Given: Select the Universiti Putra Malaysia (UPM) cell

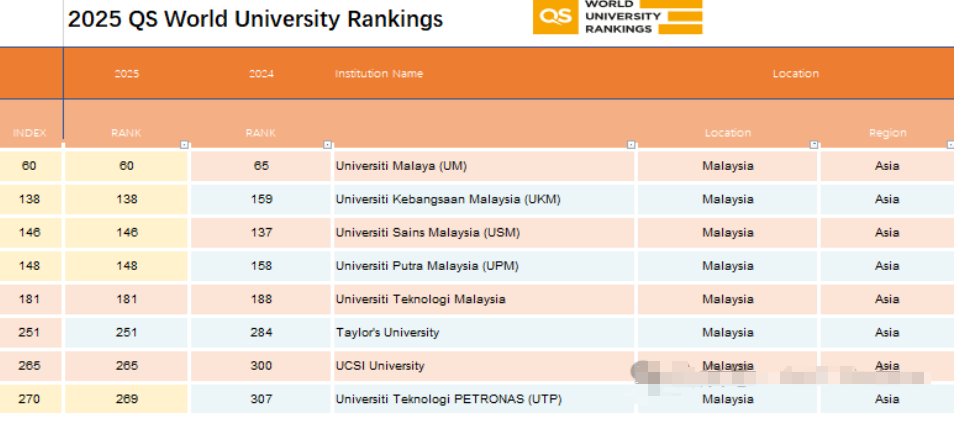Looking at the screenshot, I should click(x=427, y=266).
